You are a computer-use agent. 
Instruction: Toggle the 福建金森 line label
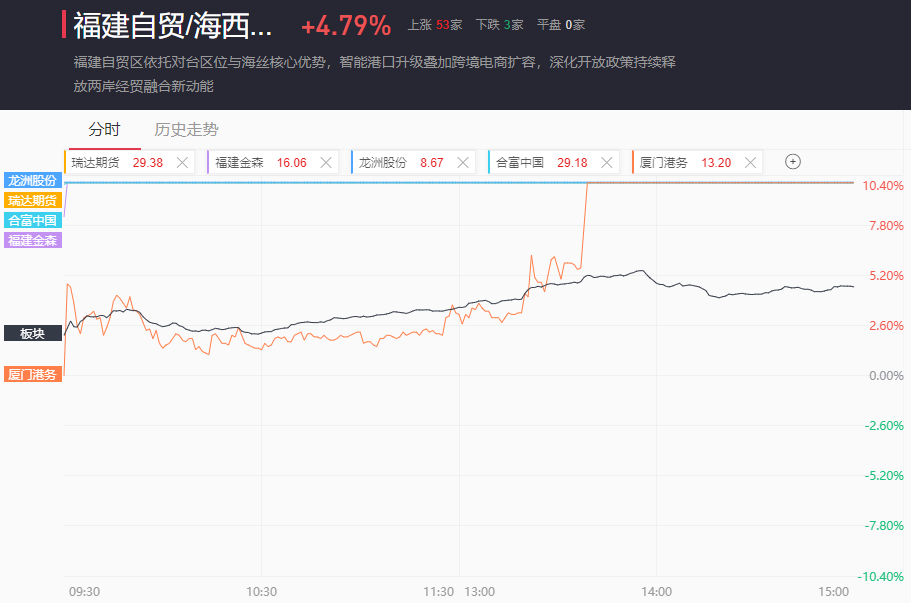pos(32,240)
